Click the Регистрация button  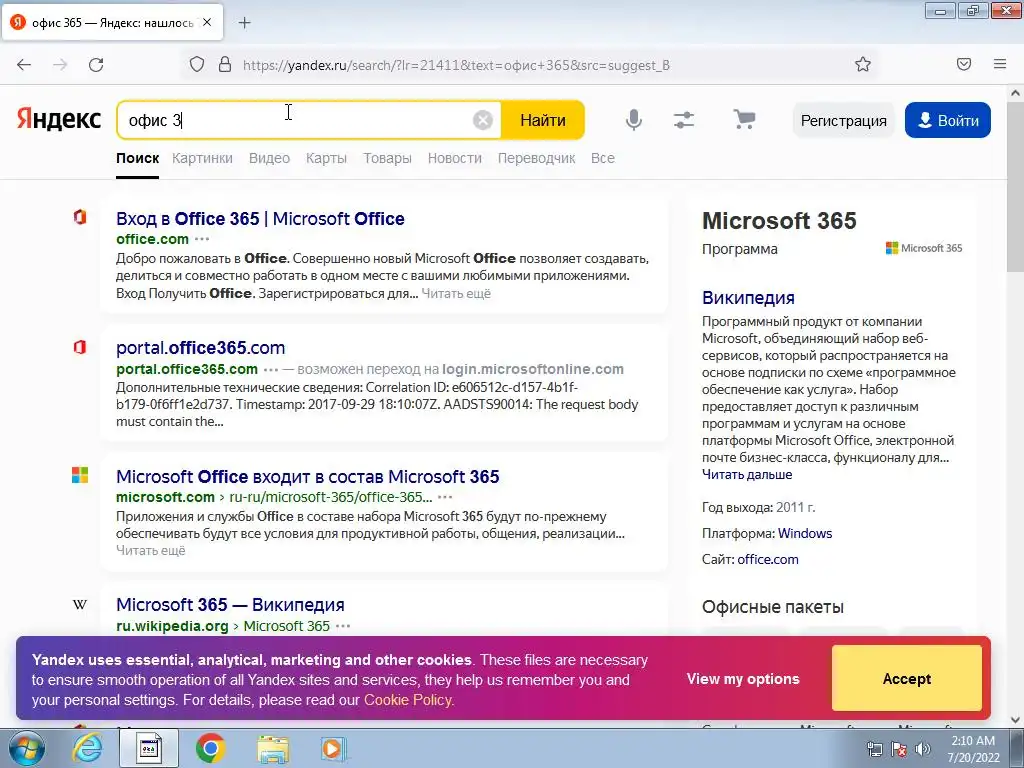click(x=844, y=120)
